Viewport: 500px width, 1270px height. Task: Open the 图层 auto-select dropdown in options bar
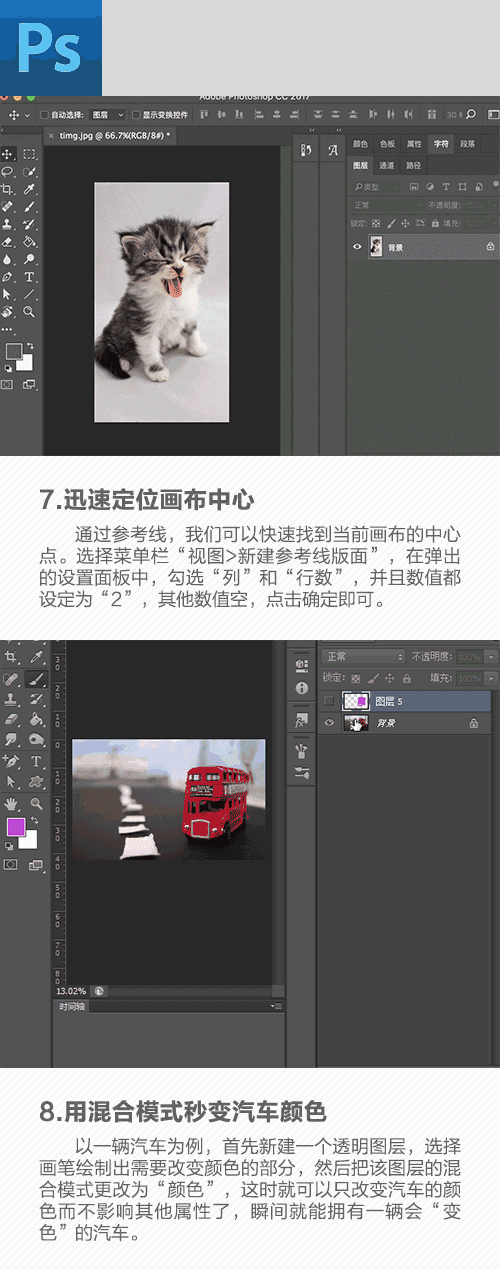(x=107, y=115)
